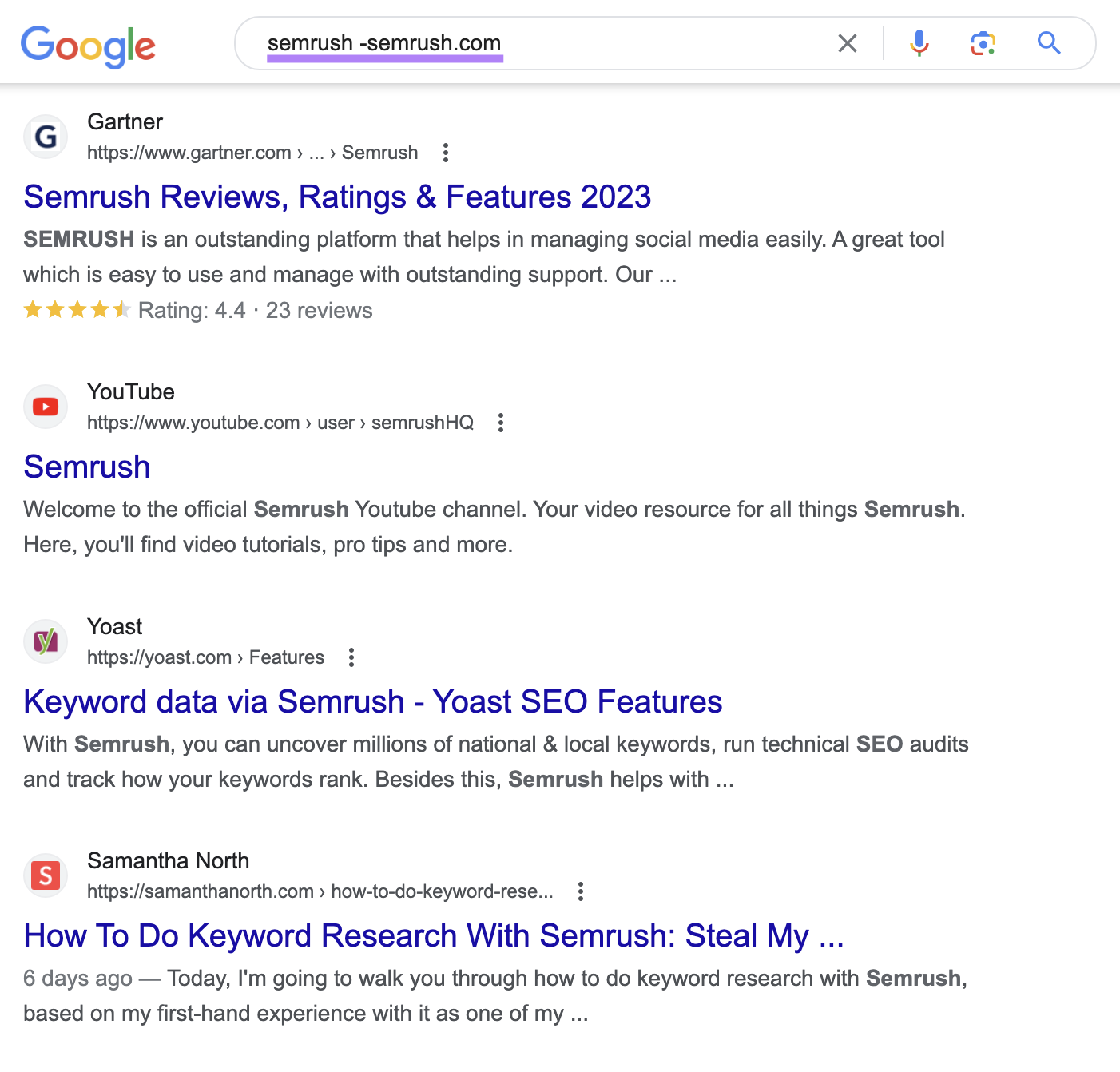Click the youtube.com semrushHQ URL
The image size is (1120, 1072).
click(280, 423)
